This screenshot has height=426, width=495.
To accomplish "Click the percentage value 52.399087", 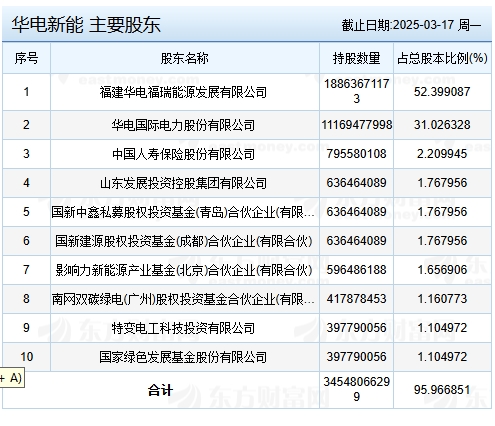I will click(x=442, y=92).
